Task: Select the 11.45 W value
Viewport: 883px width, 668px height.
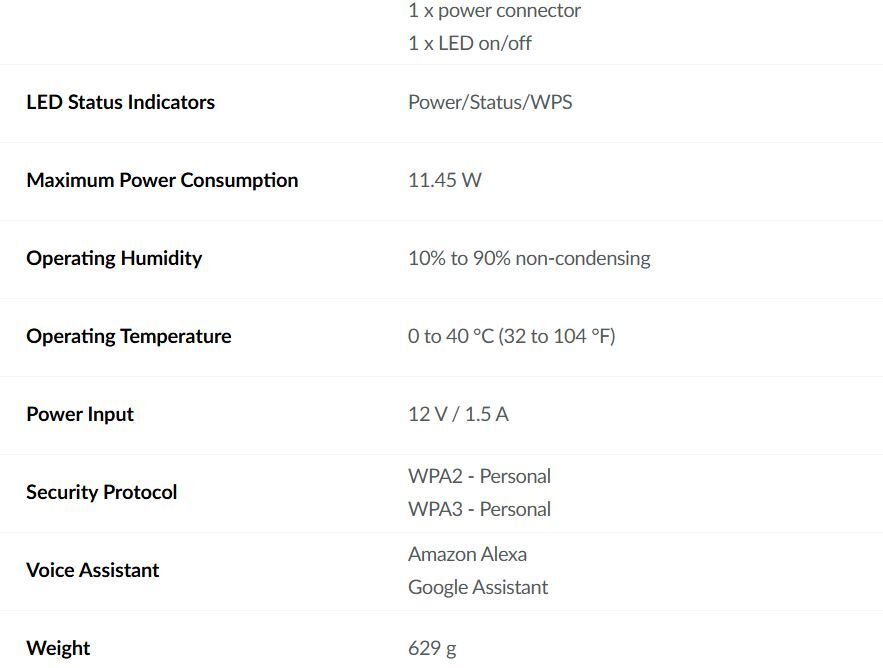Action: click(x=445, y=180)
